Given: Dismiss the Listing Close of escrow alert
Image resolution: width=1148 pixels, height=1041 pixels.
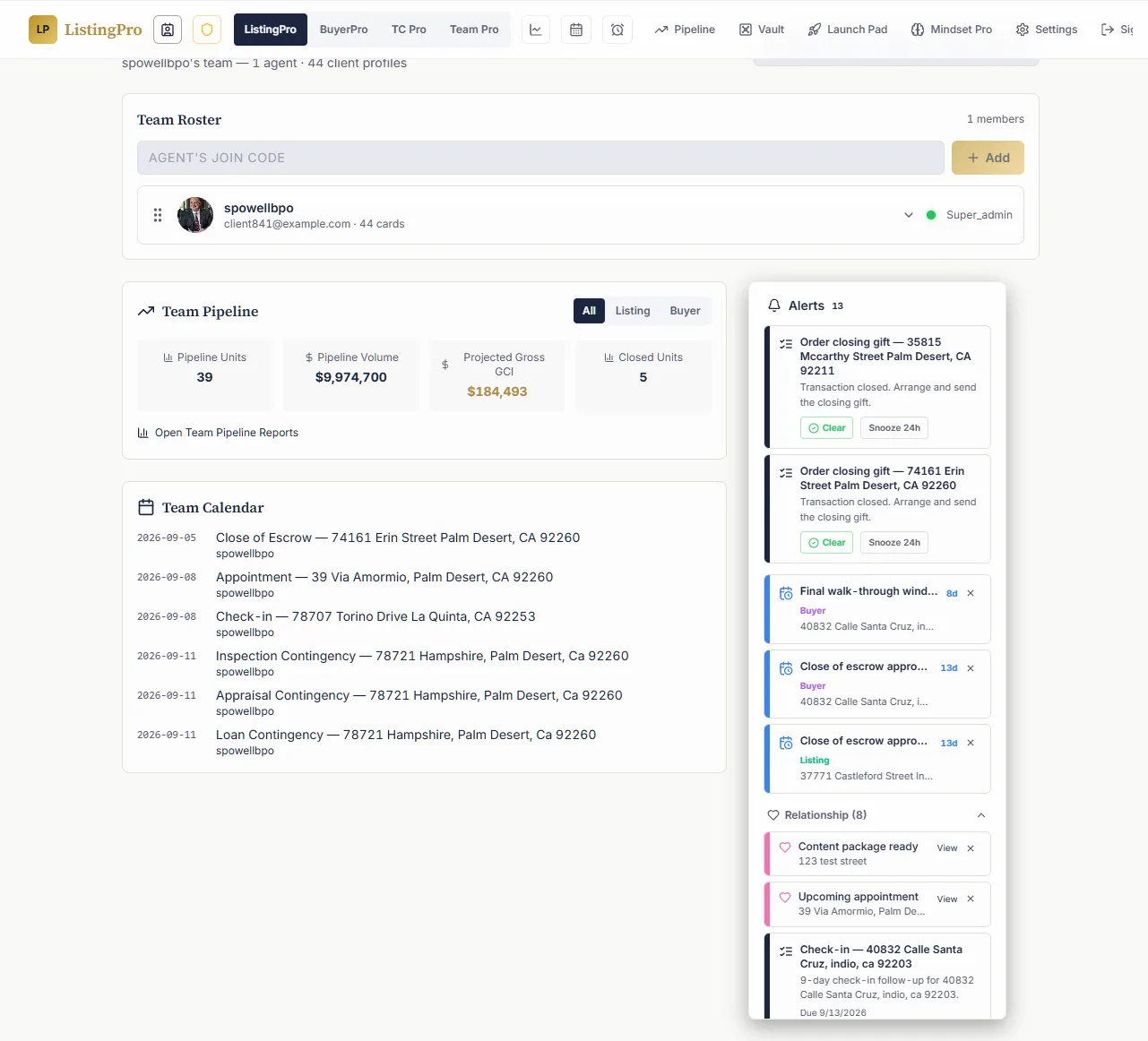Looking at the screenshot, I should pyautogui.click(x=971, y=743).
